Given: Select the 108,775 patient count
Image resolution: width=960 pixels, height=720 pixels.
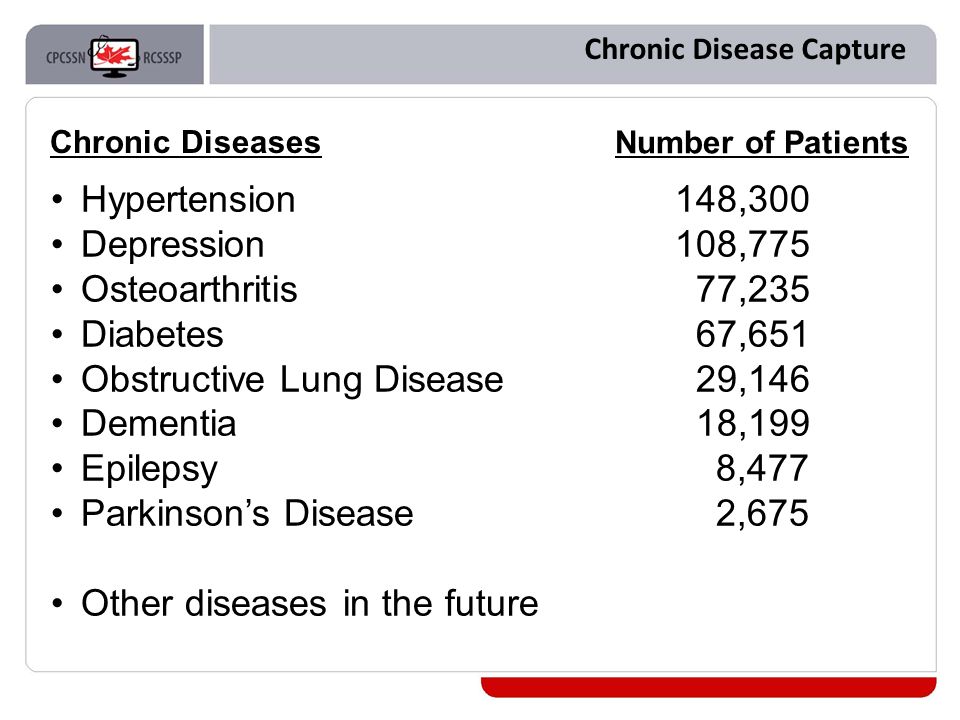Looking at the screenshot, I should 743,244.
